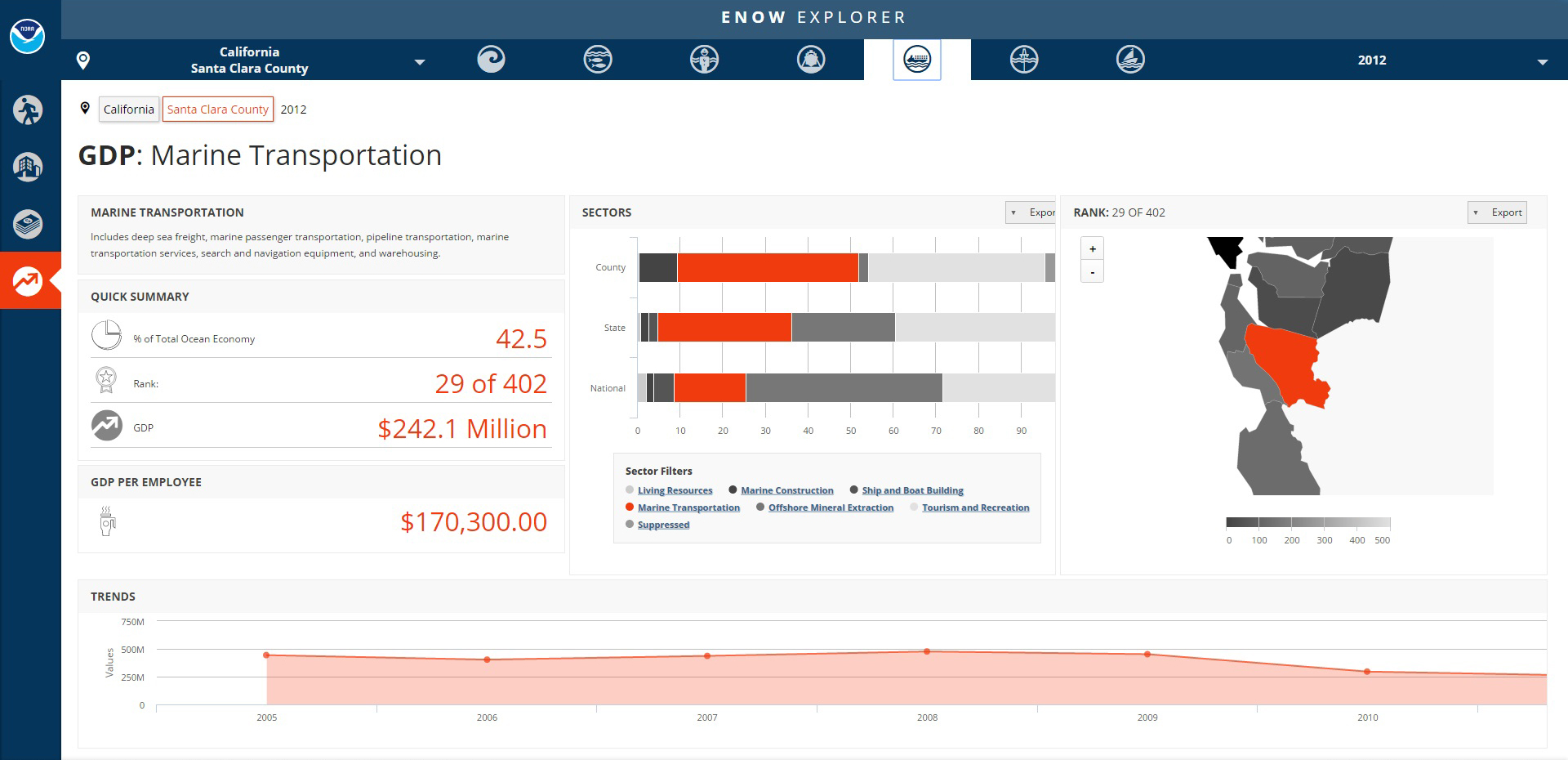Open the Employment view in sidebar

click(28, 110)
